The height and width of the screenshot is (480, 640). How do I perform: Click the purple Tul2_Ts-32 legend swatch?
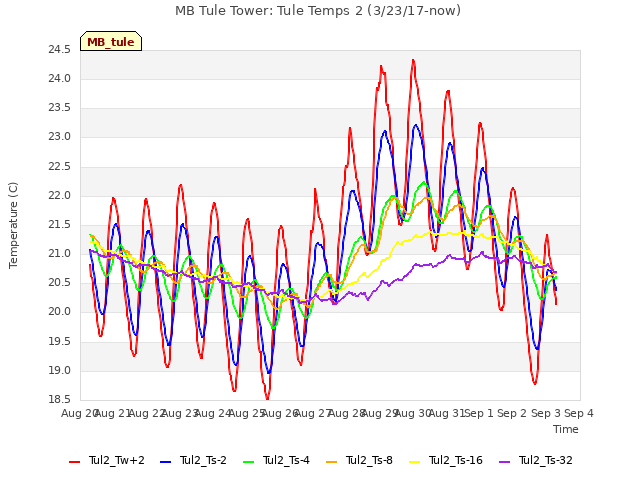tap(504, 462)
